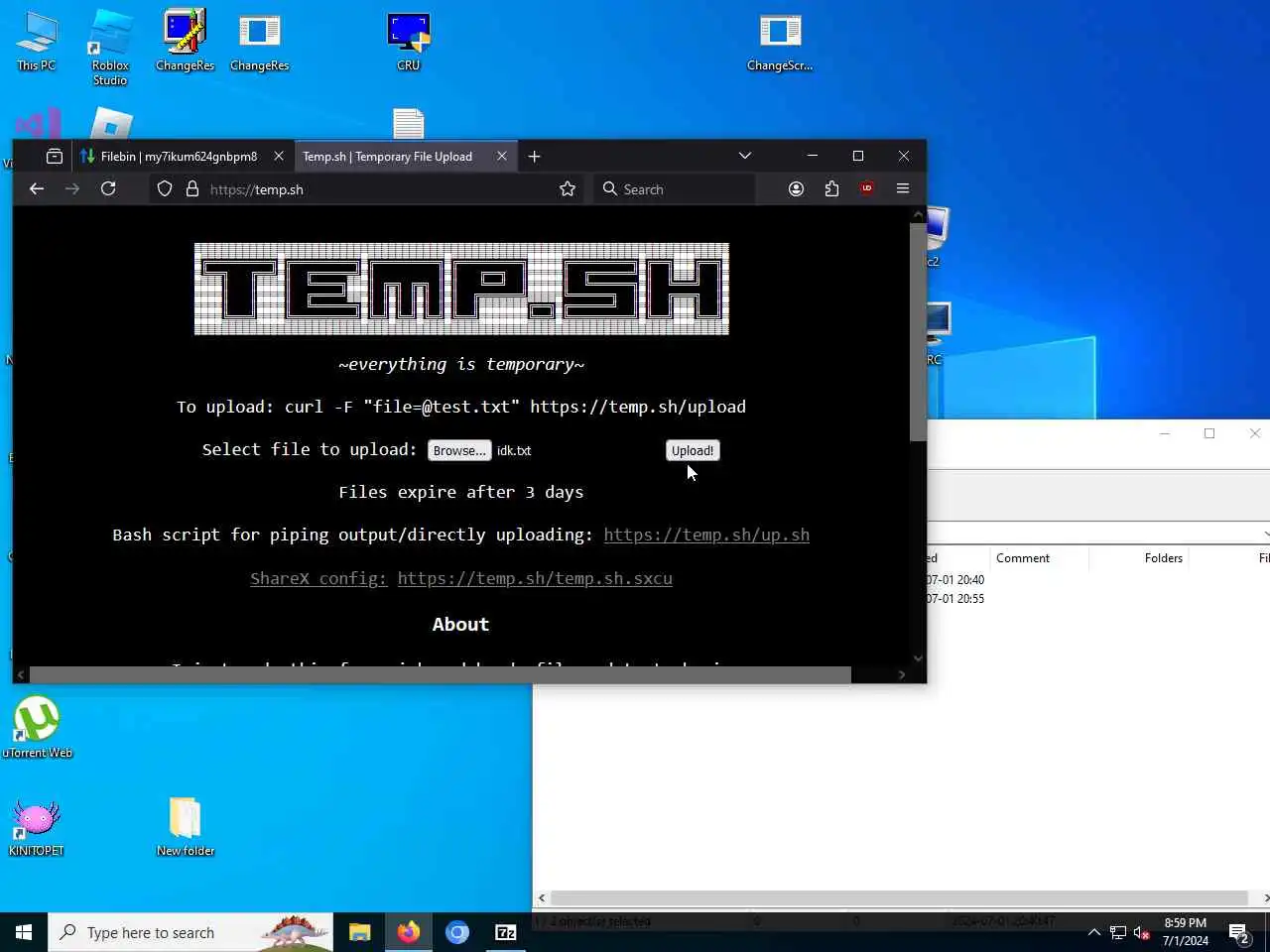Close the Filebin tab
Viewport: 1270px width, 952px height.
(279, 156)
